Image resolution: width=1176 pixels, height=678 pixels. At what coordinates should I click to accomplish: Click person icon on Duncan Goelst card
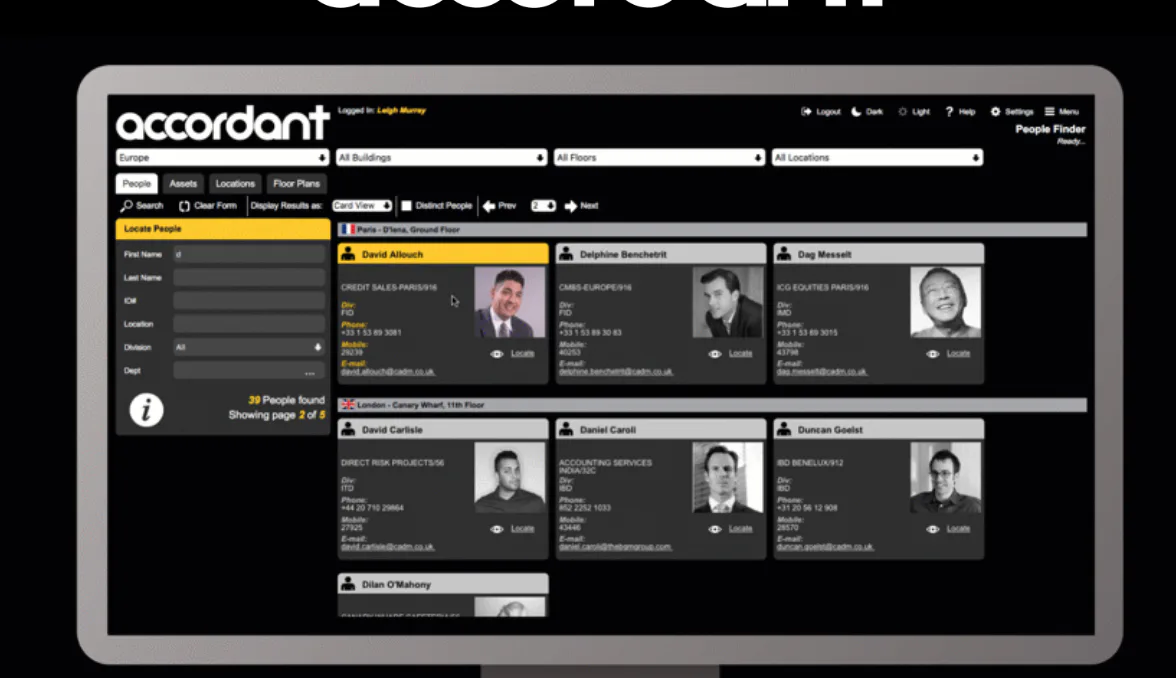(784, 430)
